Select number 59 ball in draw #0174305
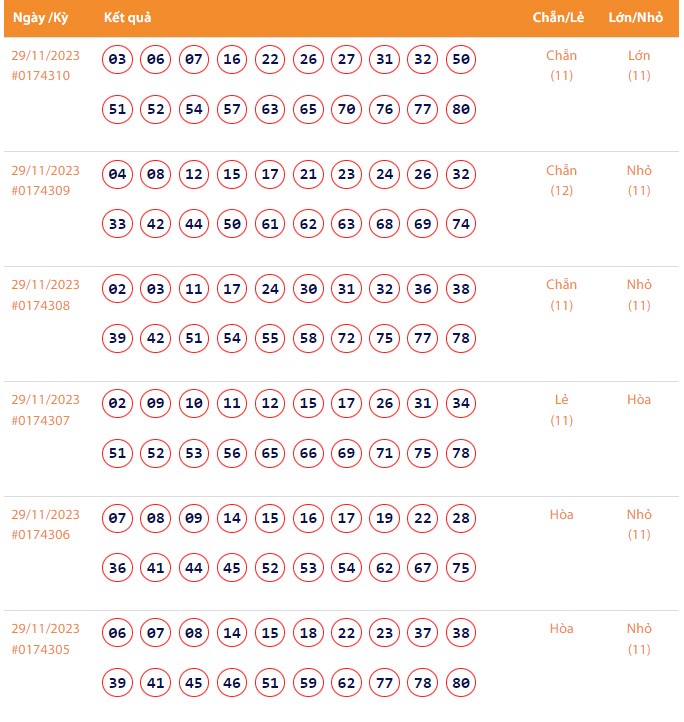 point(308,684)
